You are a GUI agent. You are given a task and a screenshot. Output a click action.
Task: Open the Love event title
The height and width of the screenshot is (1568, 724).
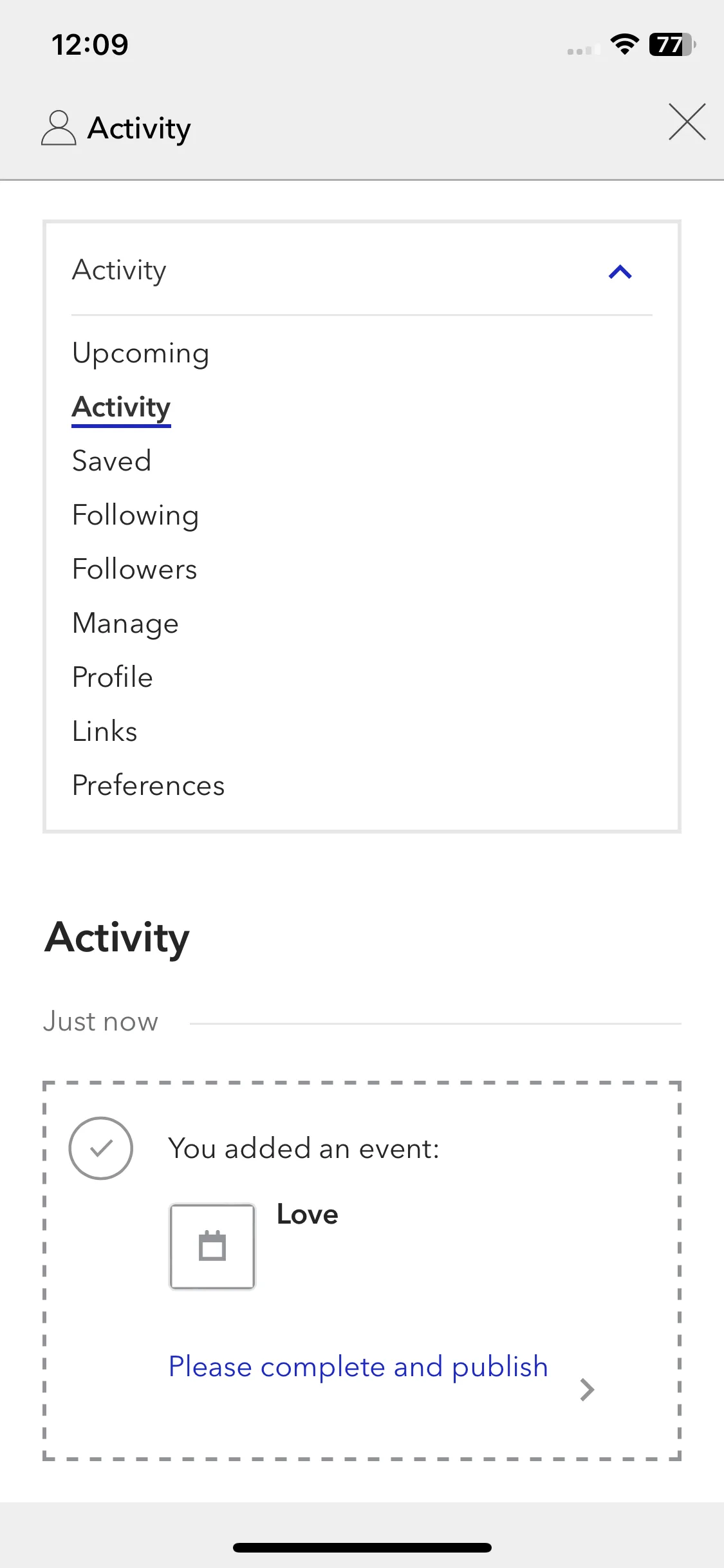308,1215
